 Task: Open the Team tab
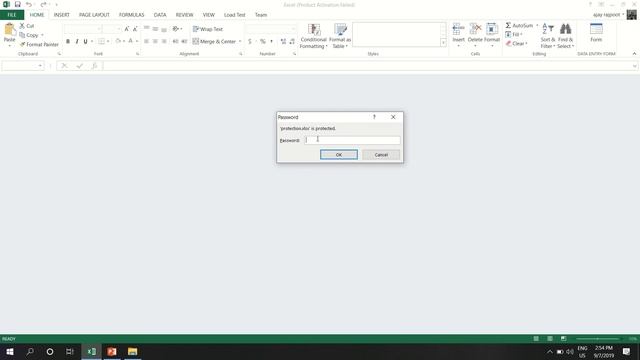[x=261, y=15]
